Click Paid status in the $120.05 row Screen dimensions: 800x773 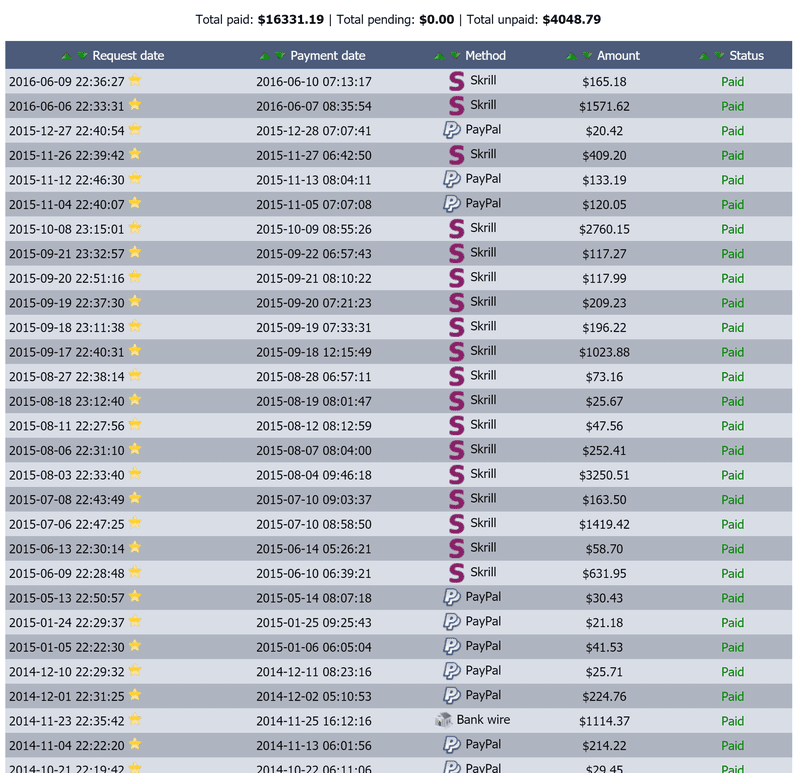[732, 205]
